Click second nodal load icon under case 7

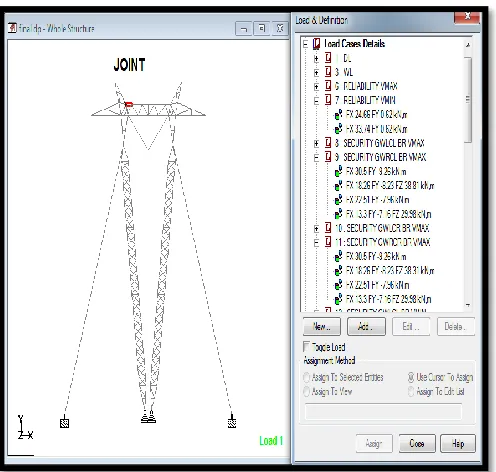338,129
